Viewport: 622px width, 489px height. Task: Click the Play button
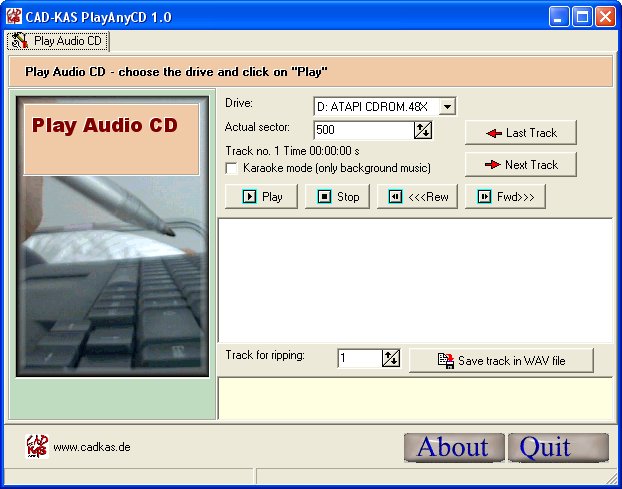click(x=262, y=197)
